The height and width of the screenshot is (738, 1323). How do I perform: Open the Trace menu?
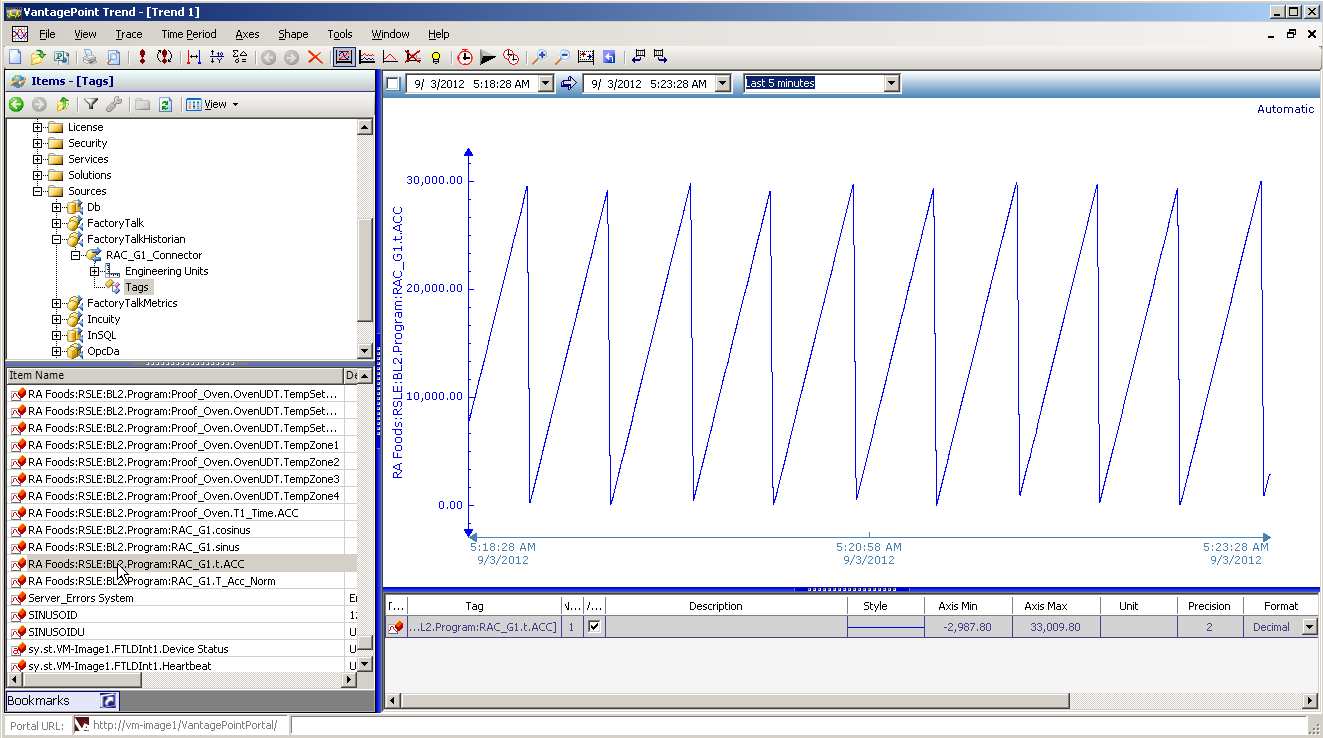[128, 34]
